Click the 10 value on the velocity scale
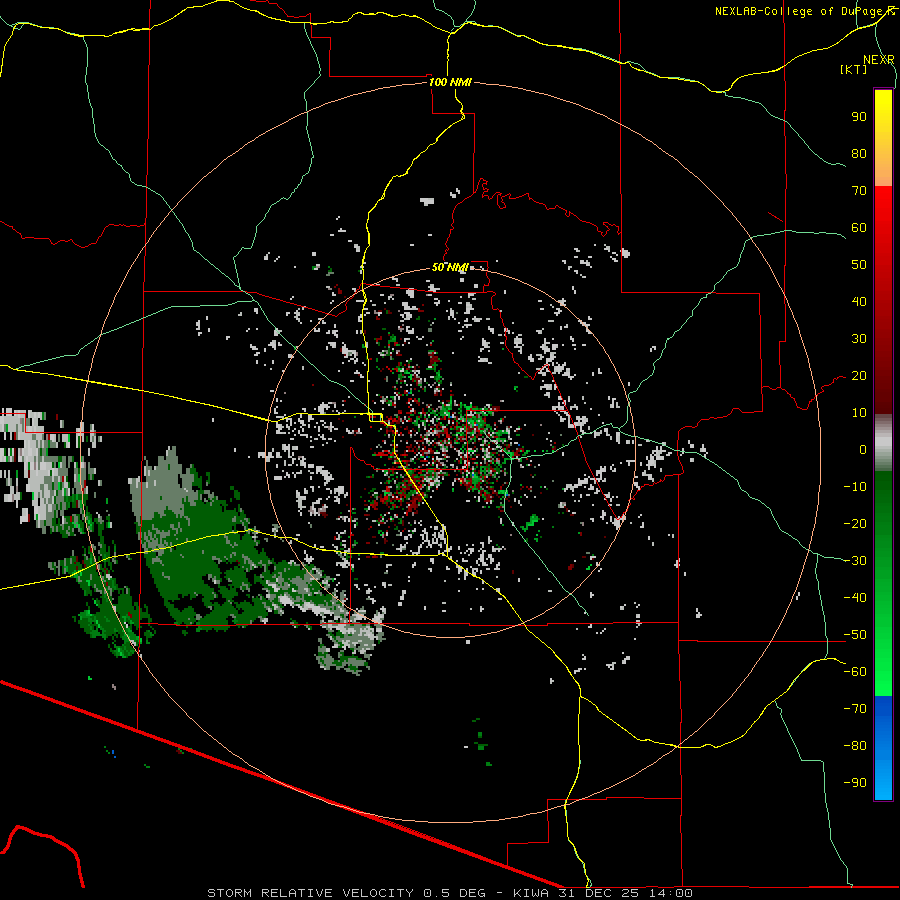 click(859, 413)
